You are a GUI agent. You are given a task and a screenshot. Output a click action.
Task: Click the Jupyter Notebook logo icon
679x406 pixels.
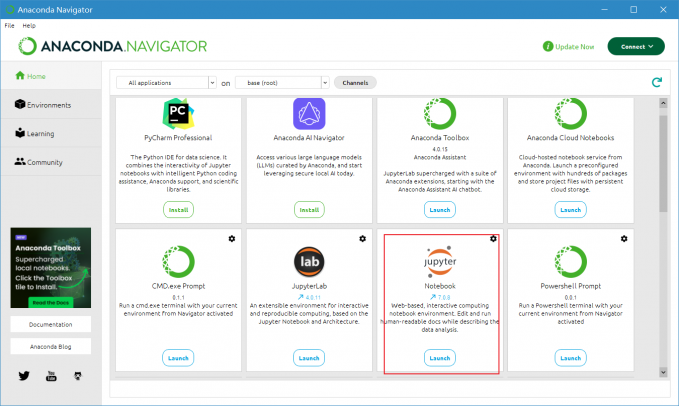(x=440, y=262)
